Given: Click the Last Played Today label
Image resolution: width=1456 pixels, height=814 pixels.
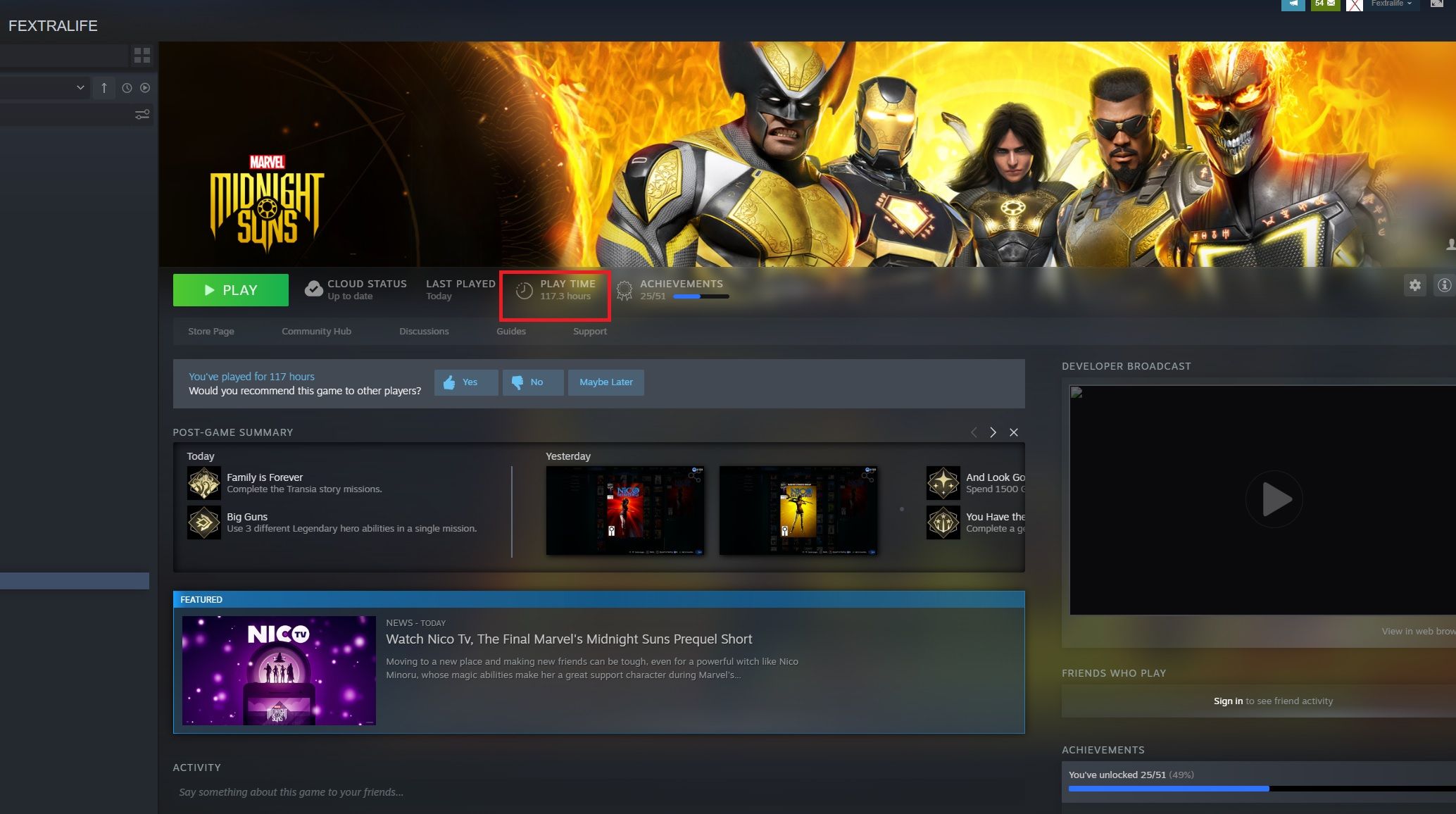Looking at the screenshot, I should pyautogui.click(x=460, y=289).
